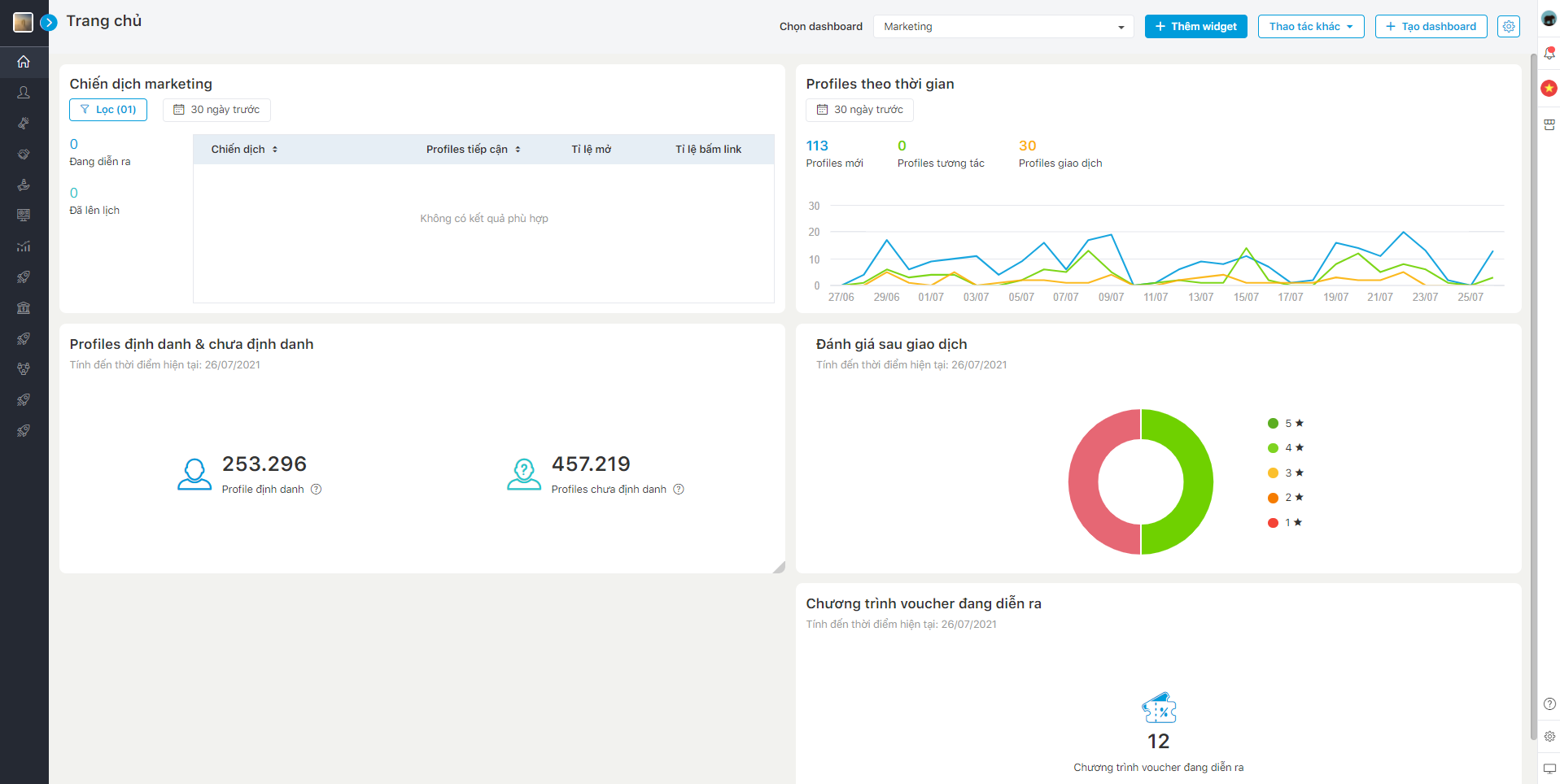Open the people group icon in sidebar
Image resolution: width=1560 pixels, height=784 pixels.
click(24, 369)
